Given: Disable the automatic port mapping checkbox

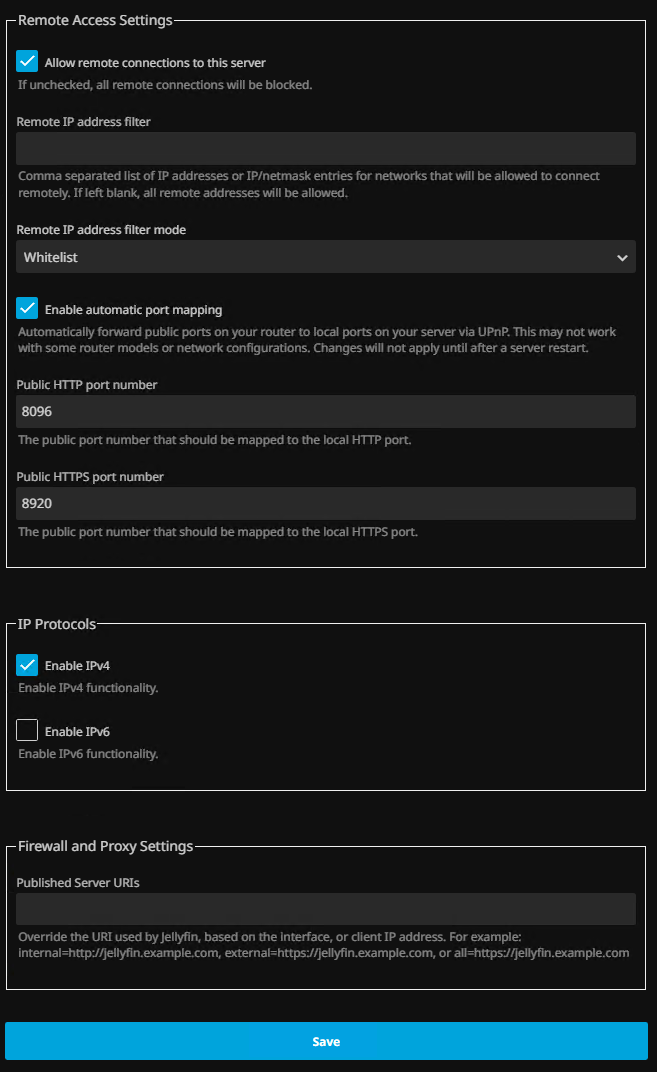Looking at the screenshot, I should pyautogui.click(x=28, y=309).
